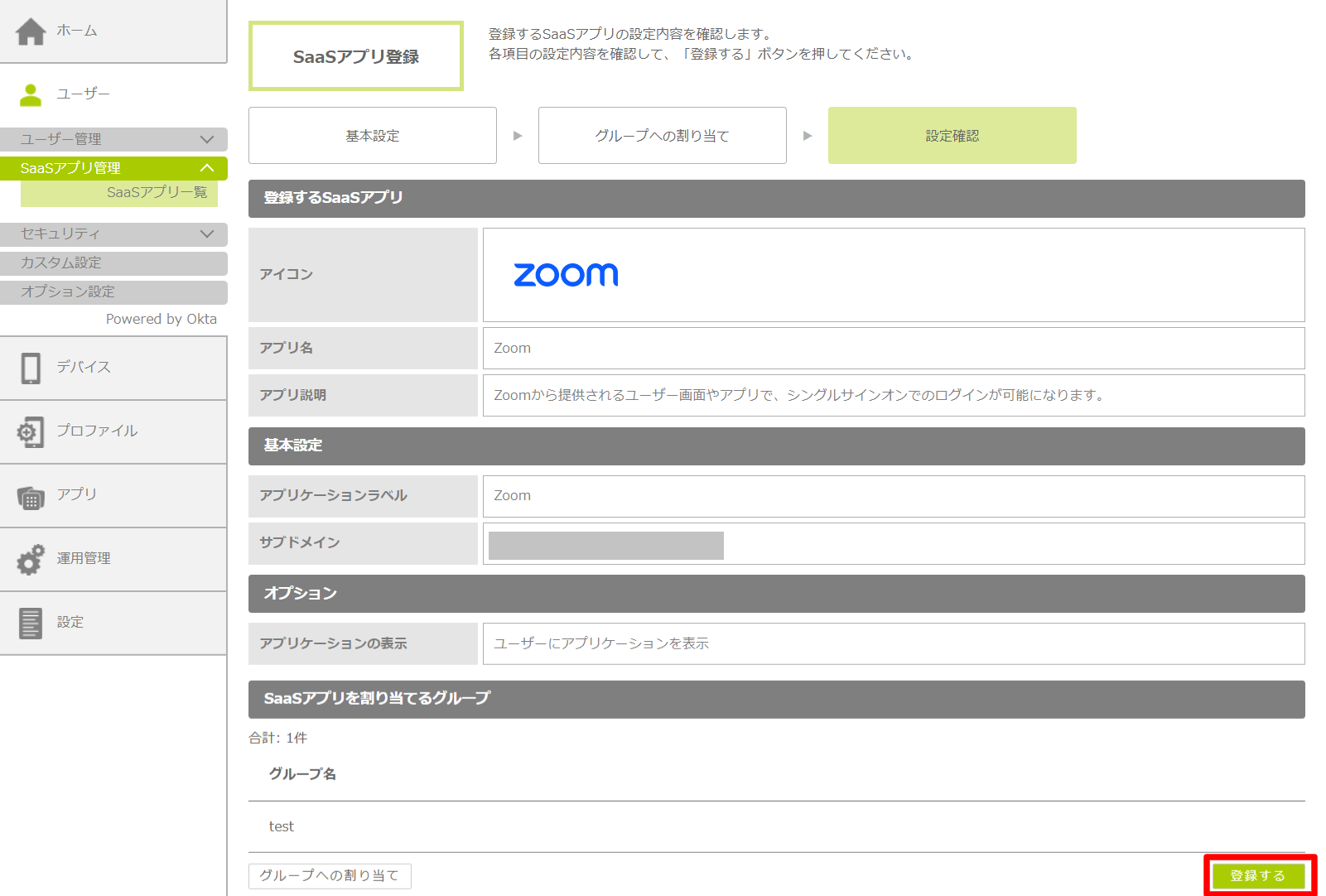The height and width of the screenshot is (896, 1326).
Task: Expand the セキュリティ menu chevron
Action: pos(207,234)
